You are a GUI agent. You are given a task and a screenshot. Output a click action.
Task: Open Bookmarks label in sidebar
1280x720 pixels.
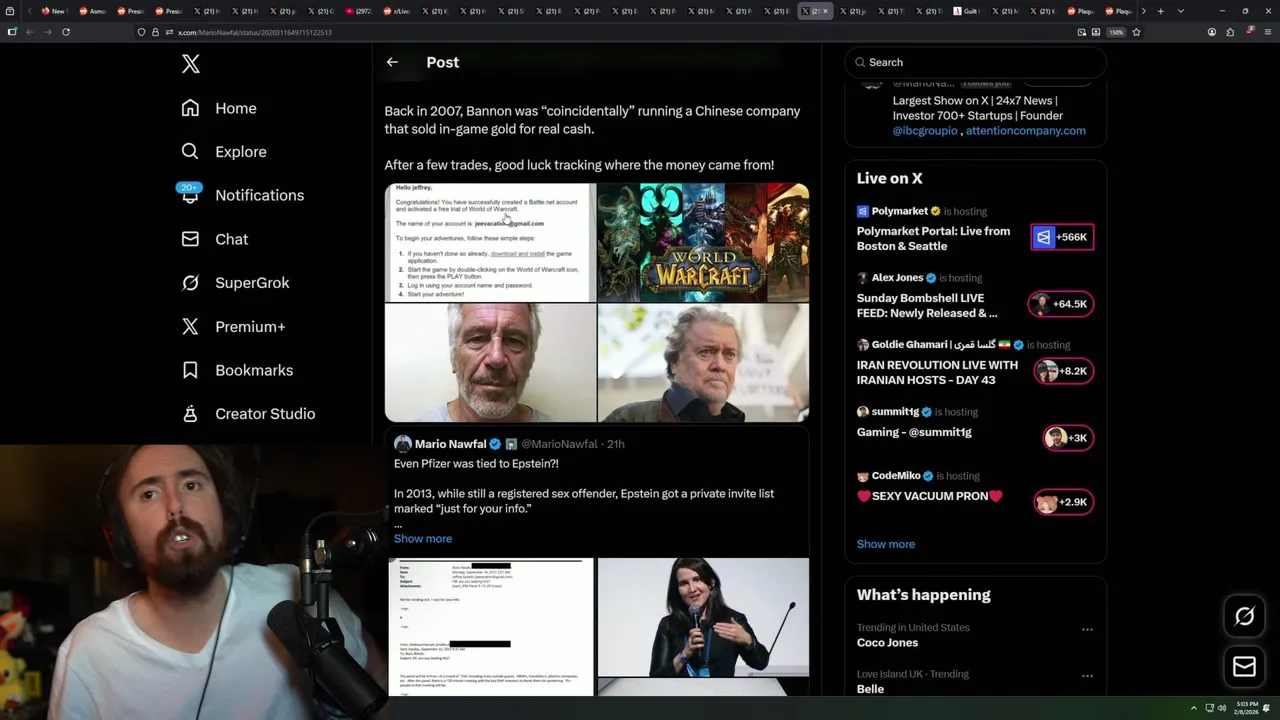(x=254, y=370)
